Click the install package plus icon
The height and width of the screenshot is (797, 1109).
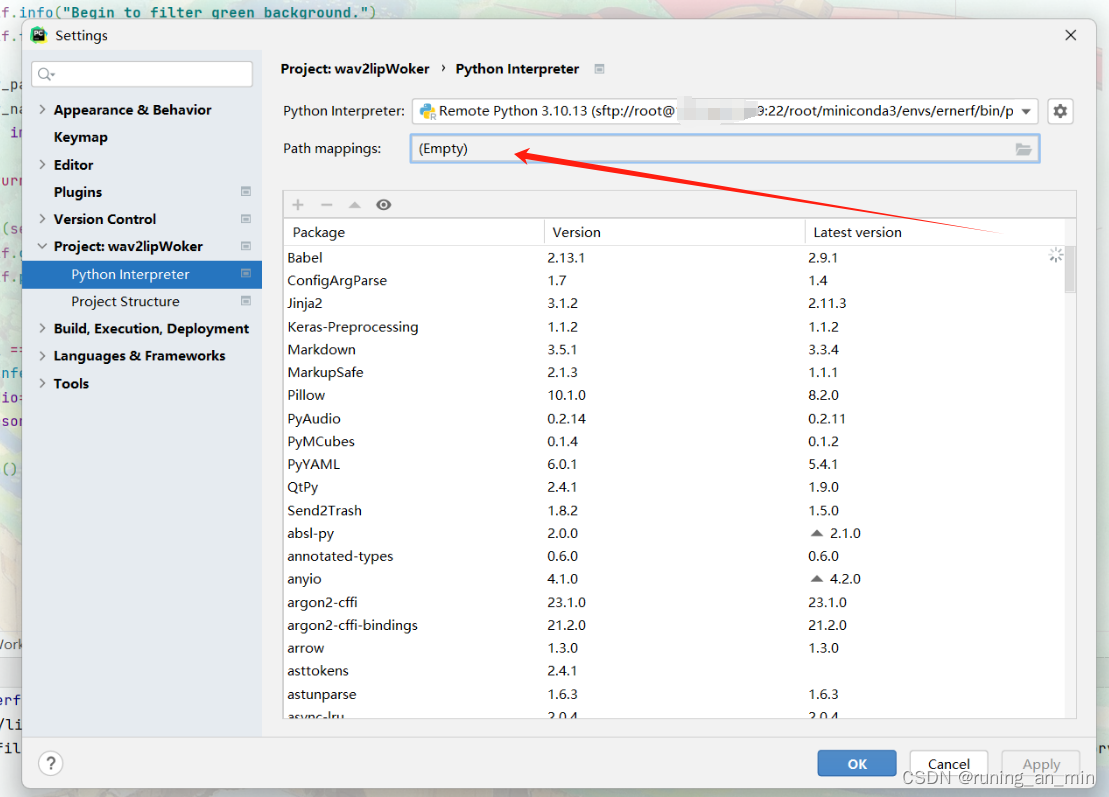(297, 204)
